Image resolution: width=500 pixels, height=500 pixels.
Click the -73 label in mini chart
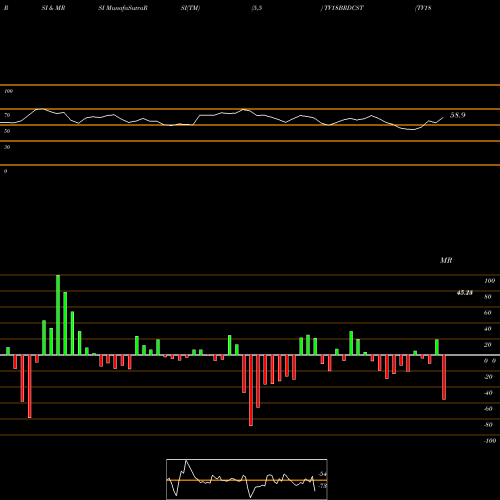pyautogui.click(x=322, y=486)
